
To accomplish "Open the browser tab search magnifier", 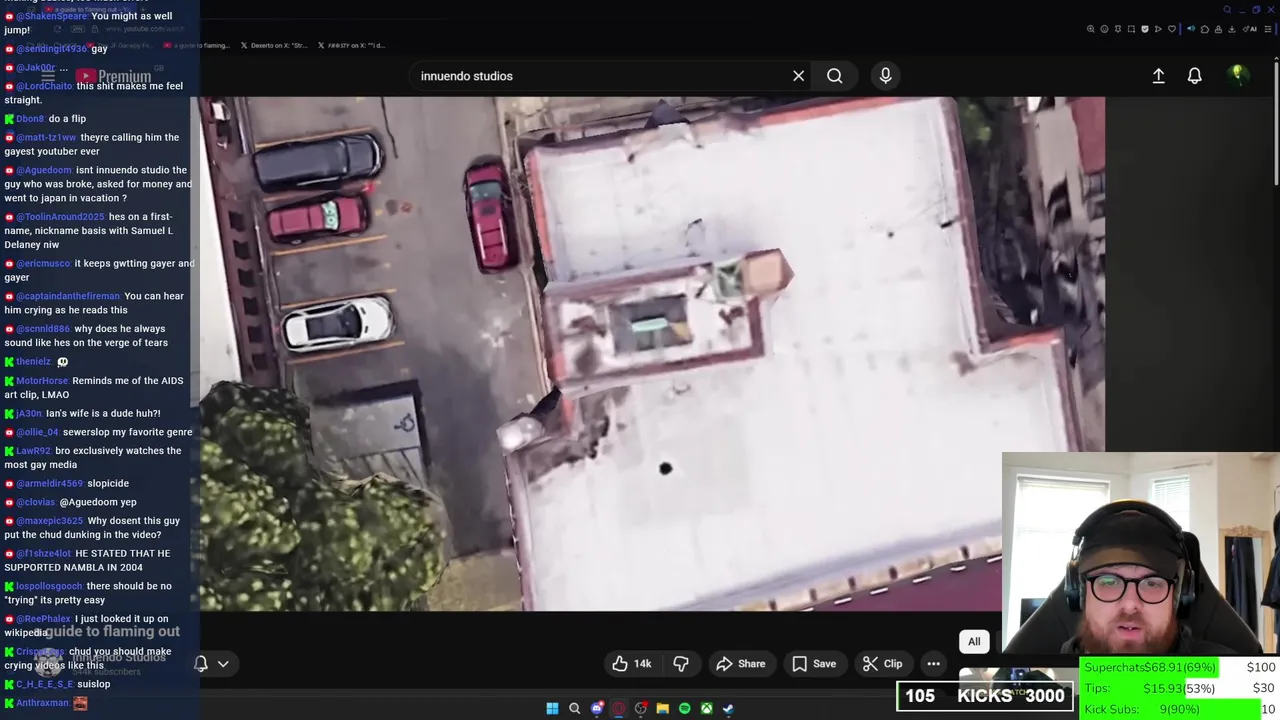I will [1227, 10].
